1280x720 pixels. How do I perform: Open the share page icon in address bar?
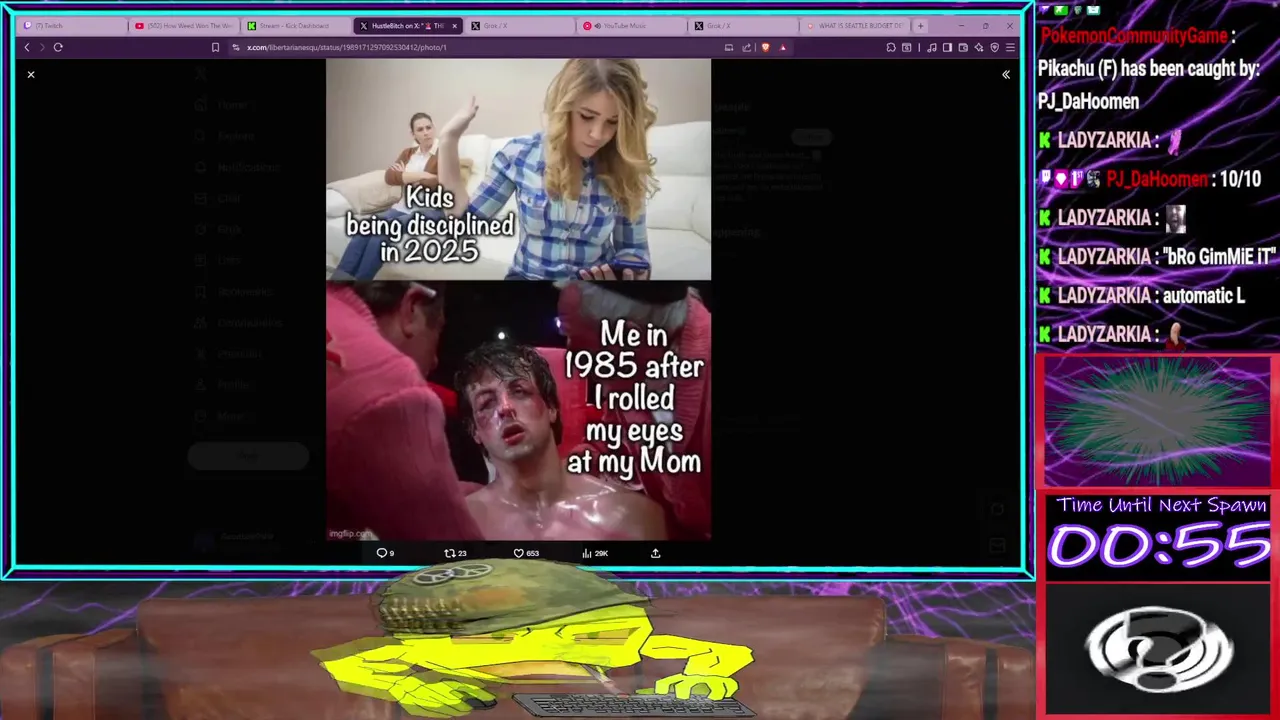click(746, 47)
